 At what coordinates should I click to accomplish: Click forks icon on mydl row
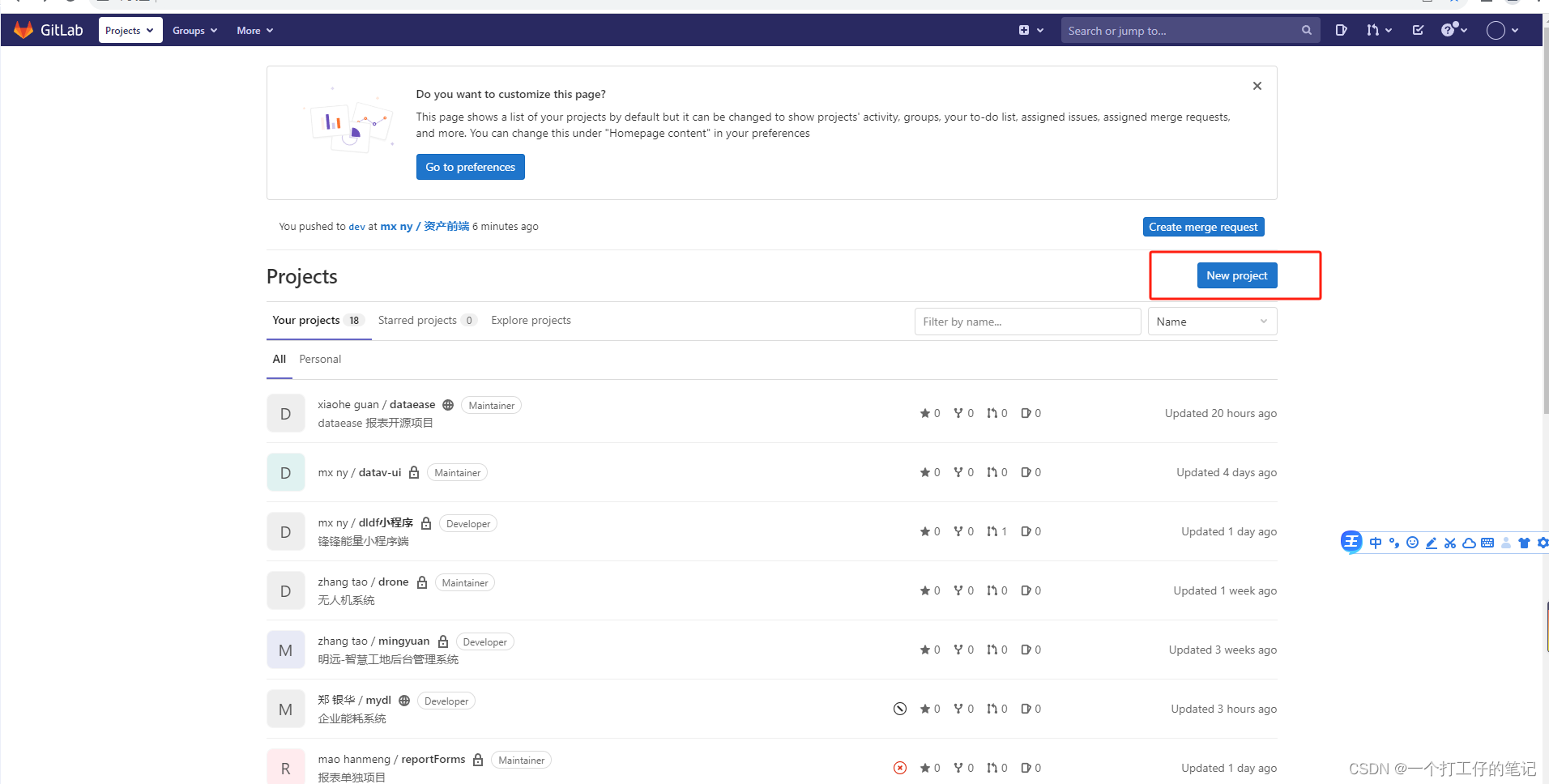coord(958,709)
